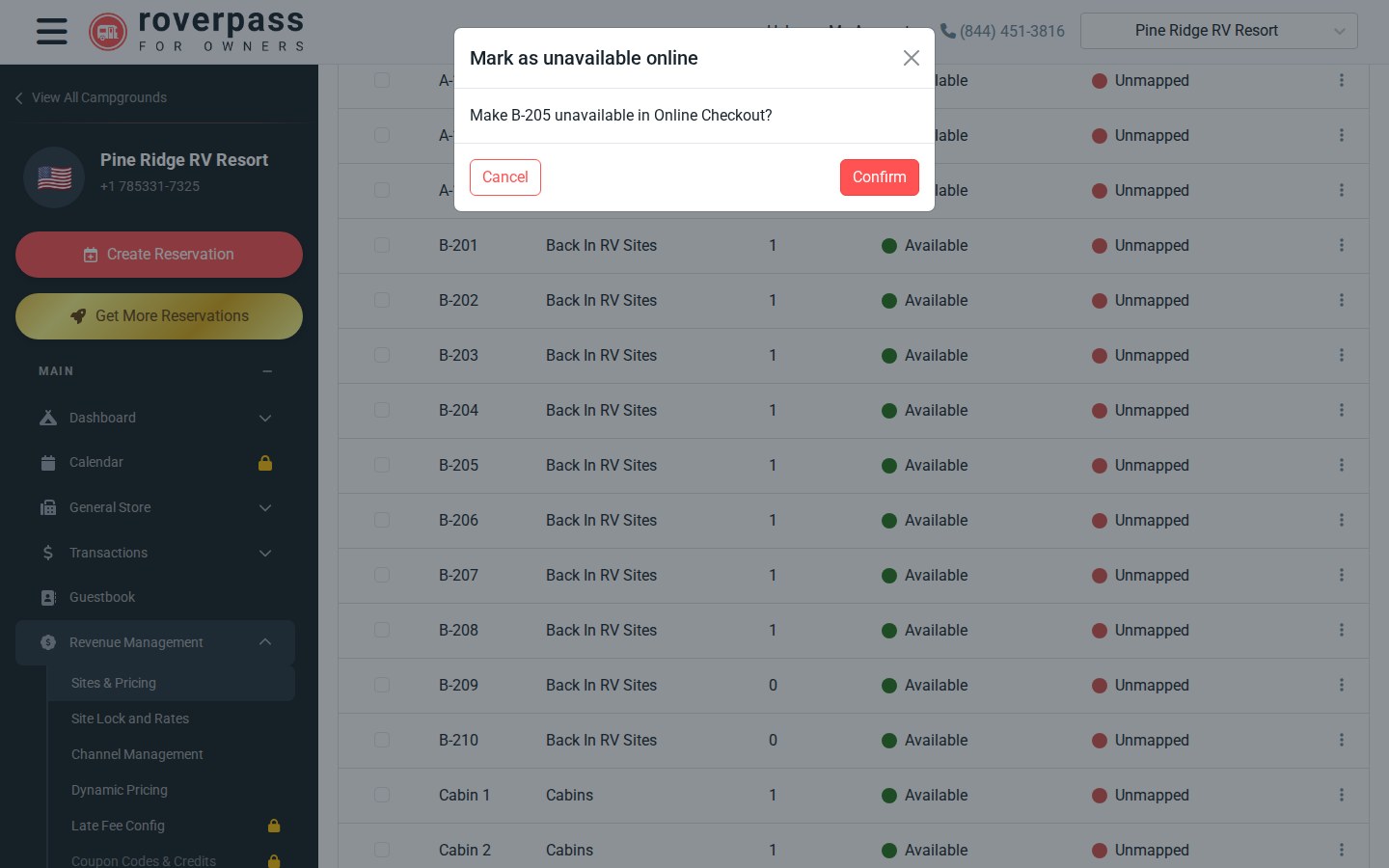
Task: Click the Late Fee Config lock icon
Action: (274, 826)
